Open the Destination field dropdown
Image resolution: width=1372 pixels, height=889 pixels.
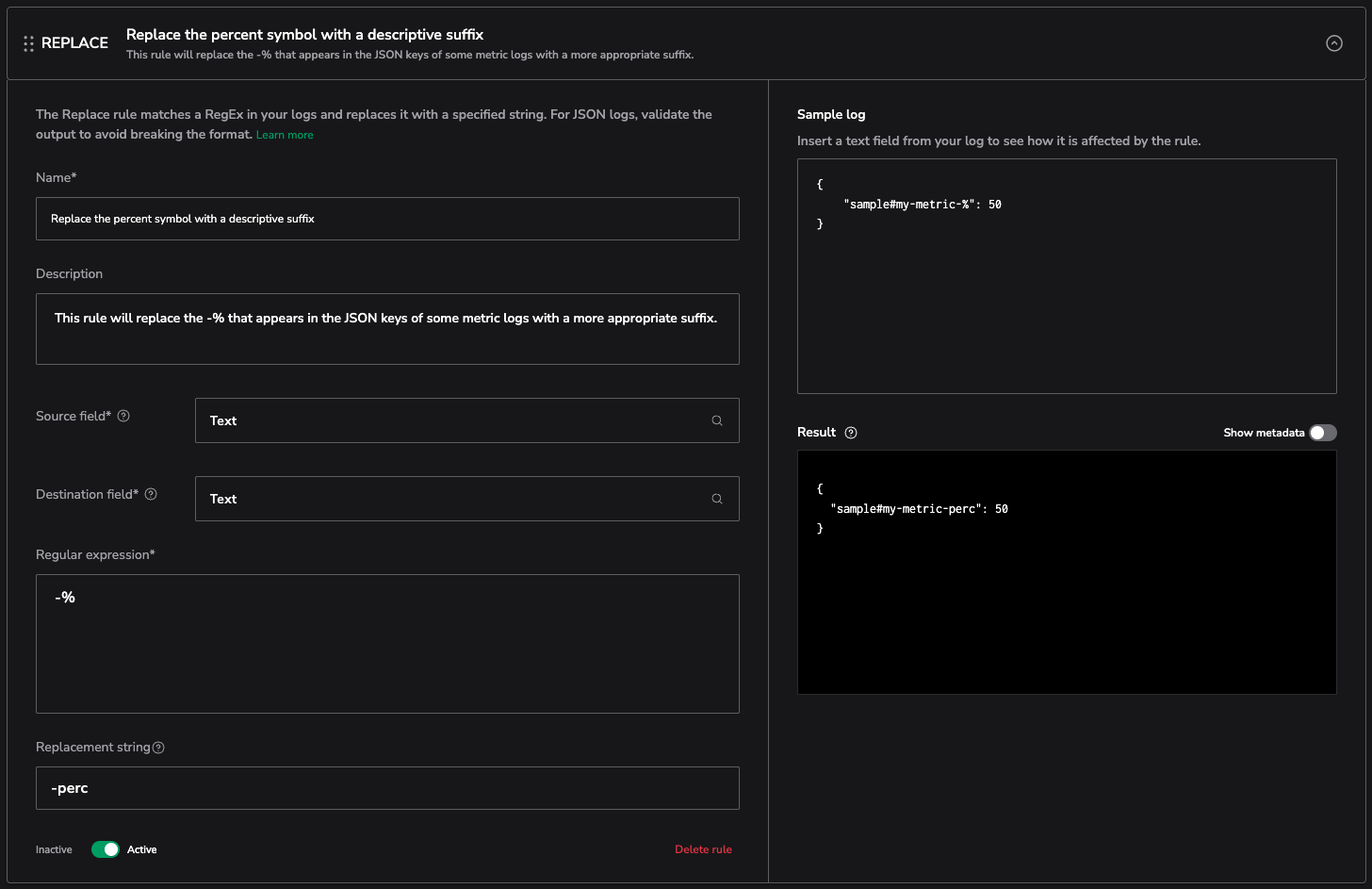[452, 499]
